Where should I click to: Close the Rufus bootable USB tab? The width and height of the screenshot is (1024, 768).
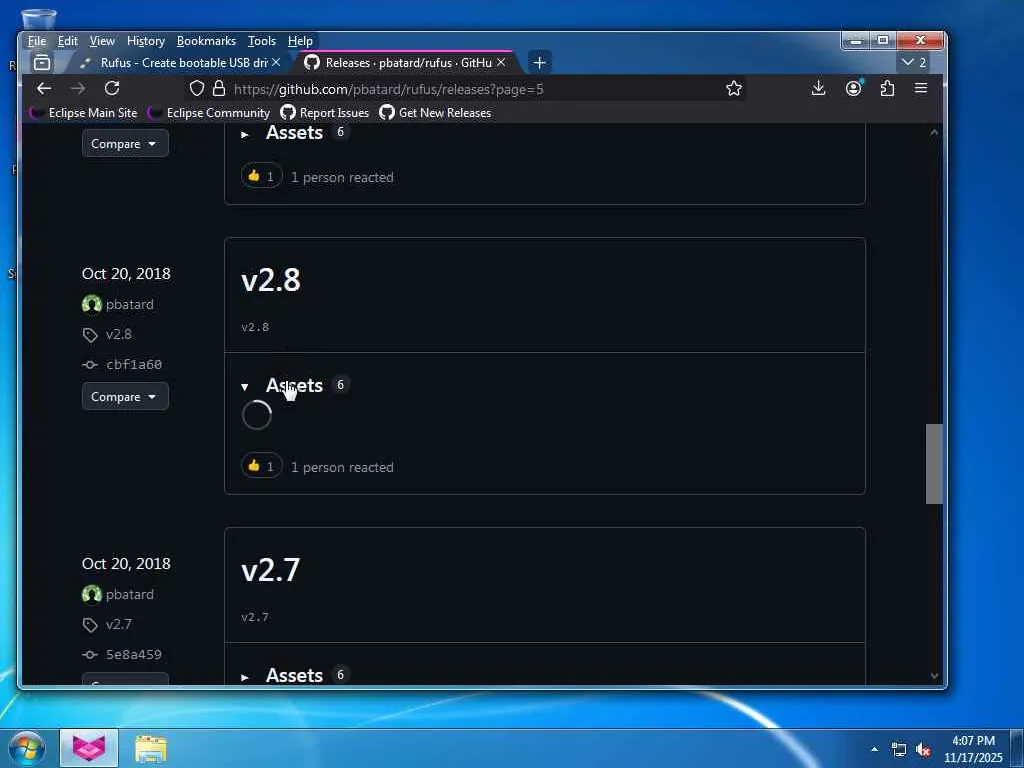(x=276, y=62)
